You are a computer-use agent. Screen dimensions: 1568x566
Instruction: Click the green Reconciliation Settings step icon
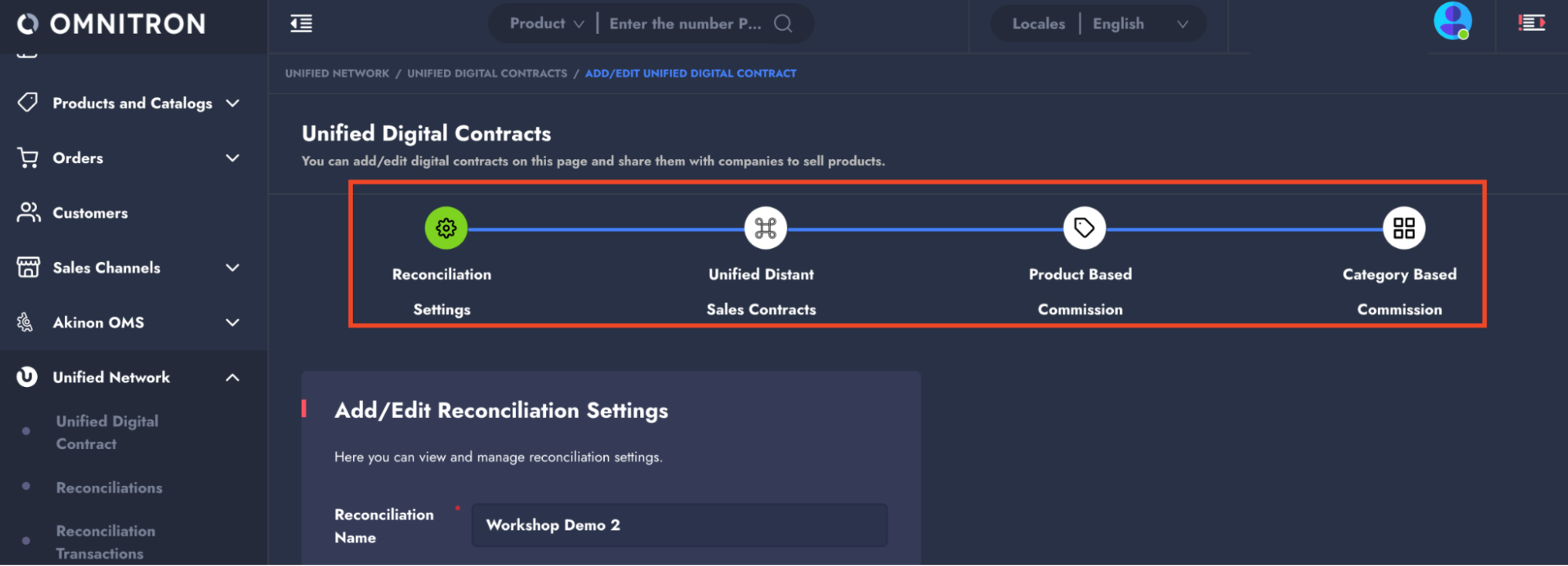[446, 228]
